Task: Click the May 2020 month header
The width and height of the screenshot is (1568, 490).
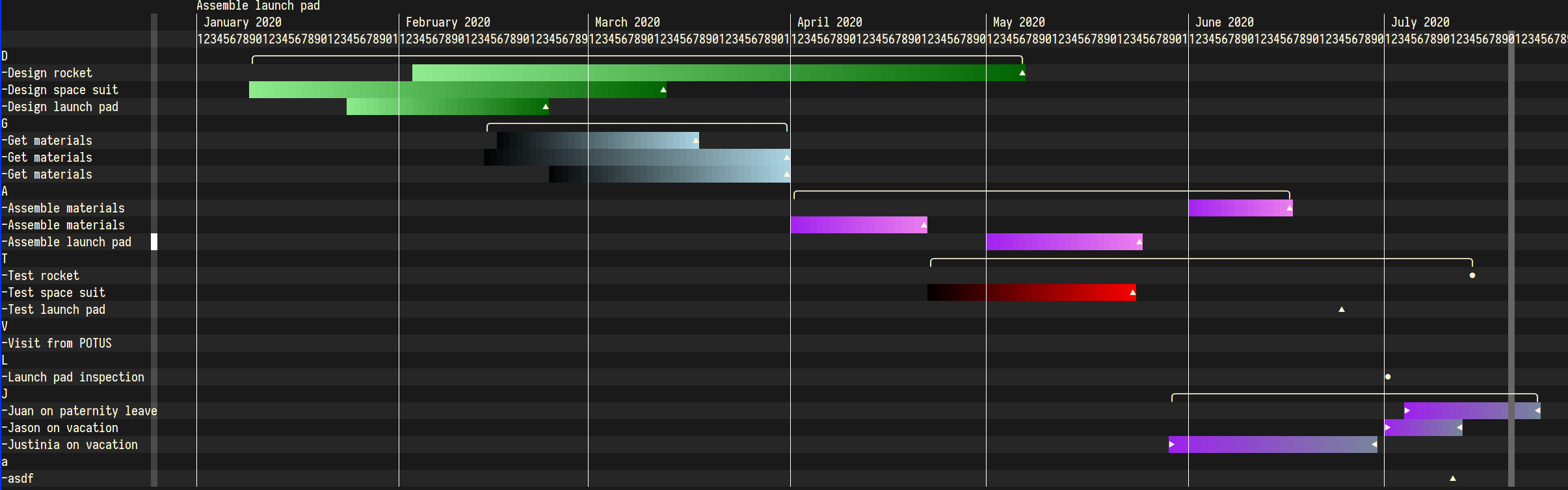Action: coord(1019,22)
